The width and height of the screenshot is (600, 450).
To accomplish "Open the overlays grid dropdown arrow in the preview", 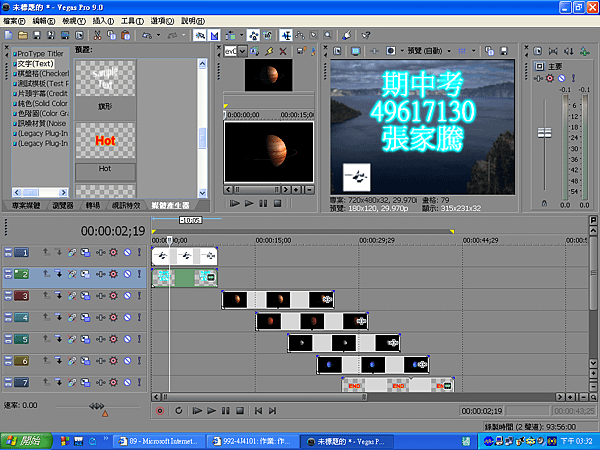I will (x=473, y=51).
